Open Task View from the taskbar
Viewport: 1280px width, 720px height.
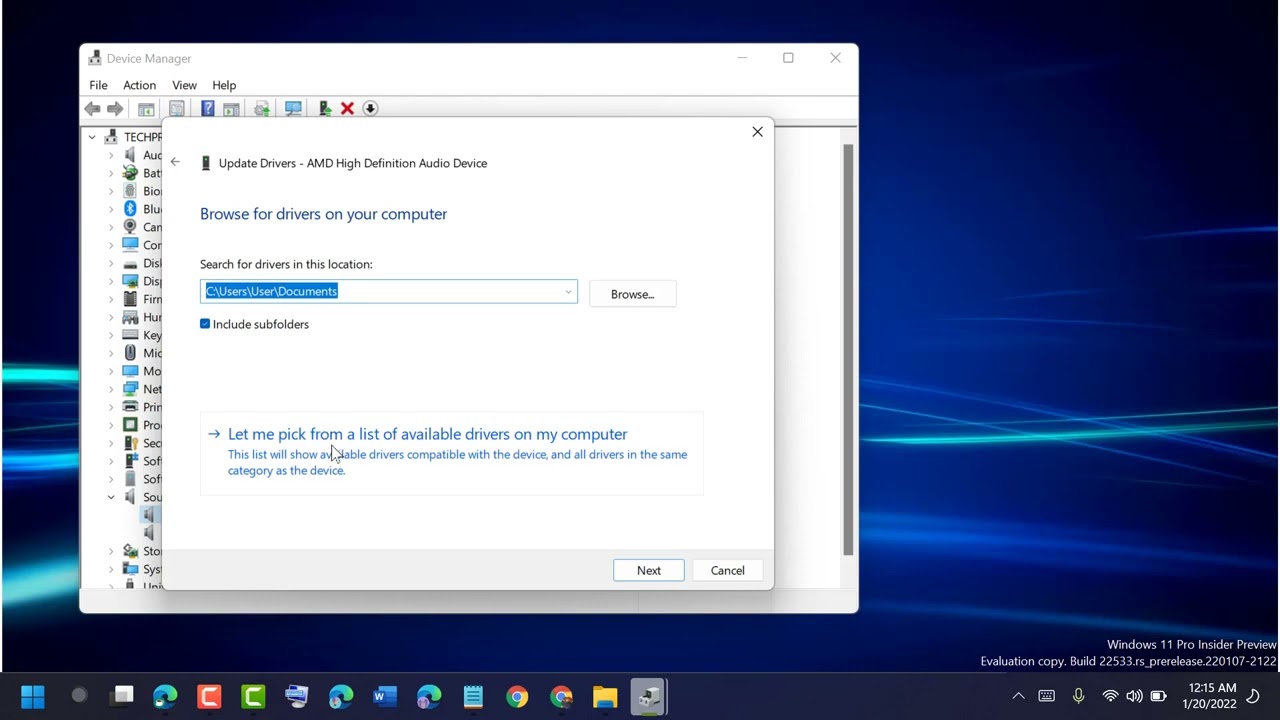click(x=122, y=696)
